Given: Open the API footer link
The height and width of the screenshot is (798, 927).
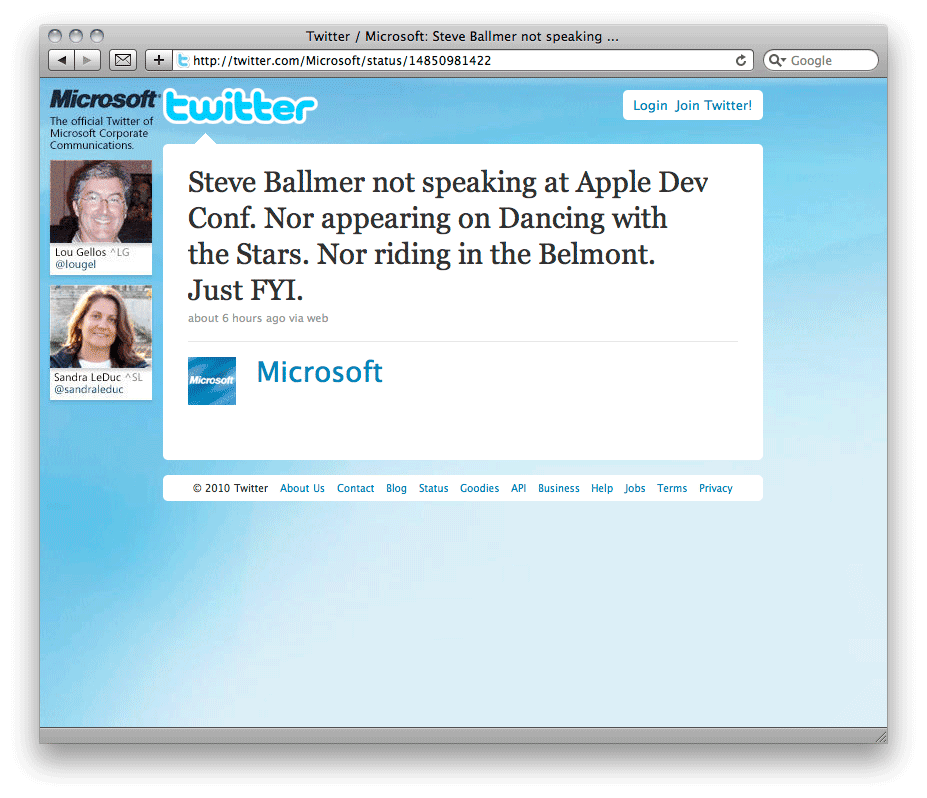Looking at the screenshot, I should pyautogui.click(x=518, y=488).
